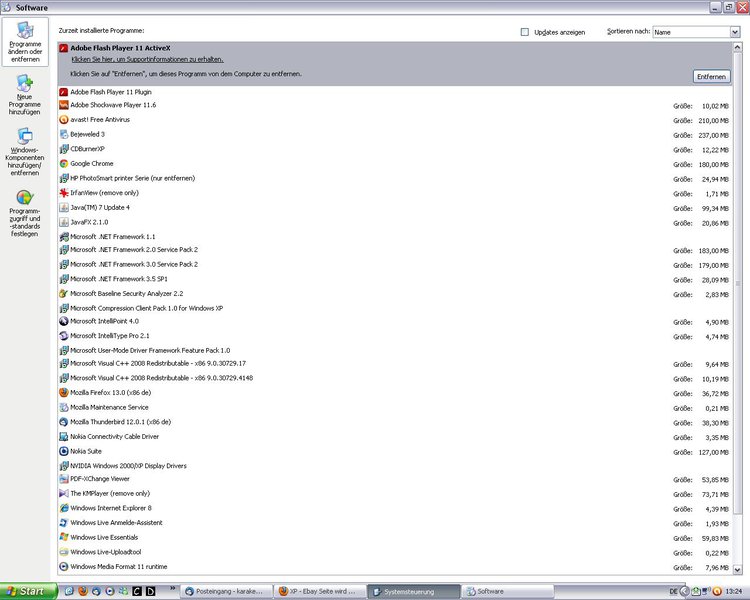Click the Microsoft IntelliType Pro 2.1 icon

(64, 336)
